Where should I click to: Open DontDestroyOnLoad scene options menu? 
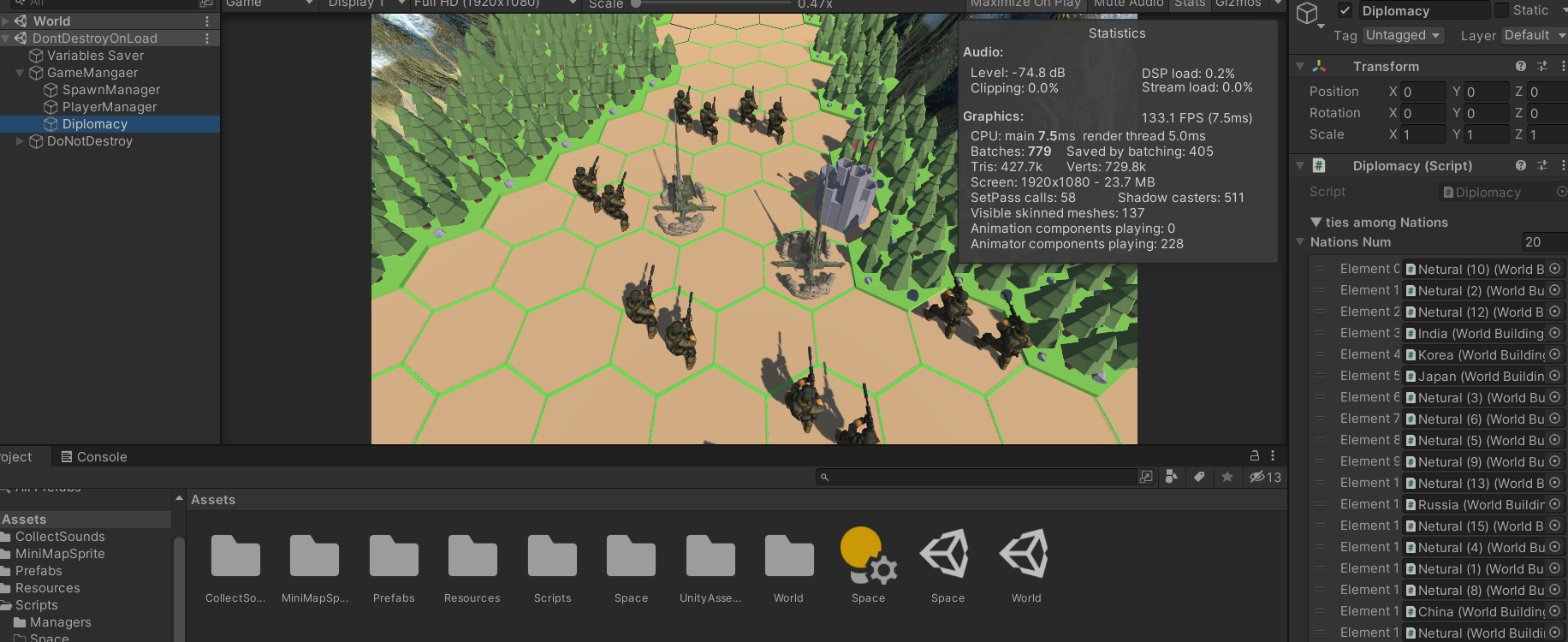207,39
